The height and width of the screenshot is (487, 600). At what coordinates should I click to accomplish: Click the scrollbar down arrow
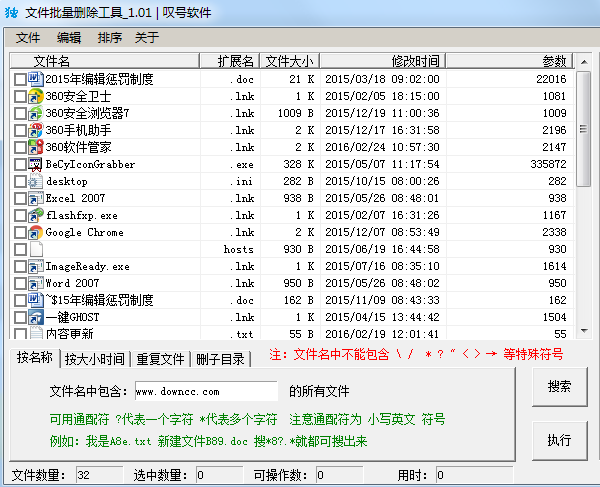pos(584,331)
